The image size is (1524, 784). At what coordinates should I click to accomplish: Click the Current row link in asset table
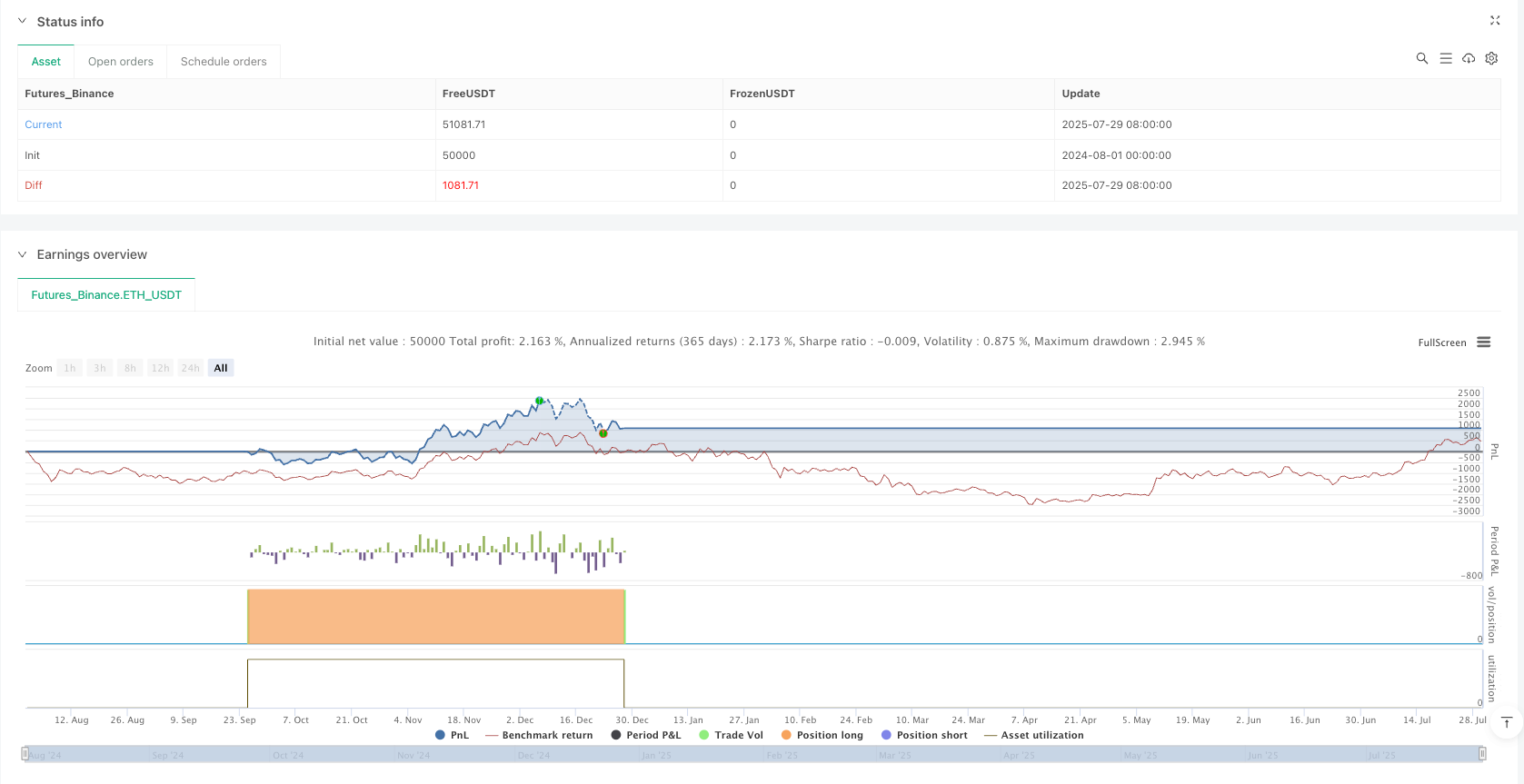coord(44,124)
